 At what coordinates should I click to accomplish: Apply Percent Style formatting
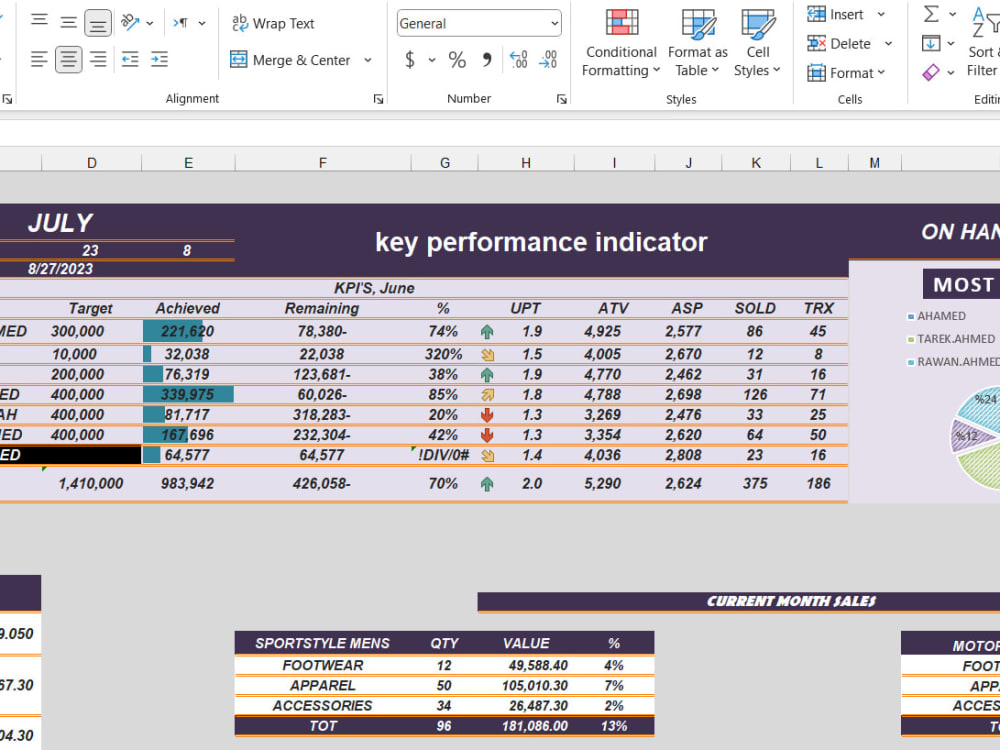click(x=457, y=60)
